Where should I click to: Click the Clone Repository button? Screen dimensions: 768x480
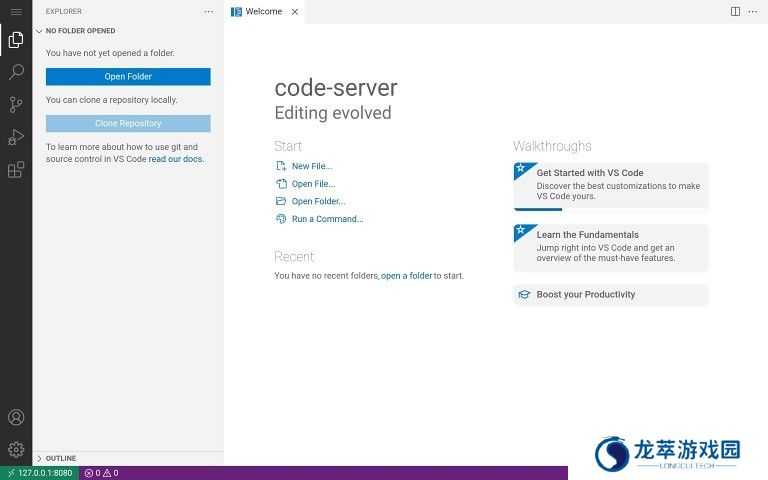128,123
